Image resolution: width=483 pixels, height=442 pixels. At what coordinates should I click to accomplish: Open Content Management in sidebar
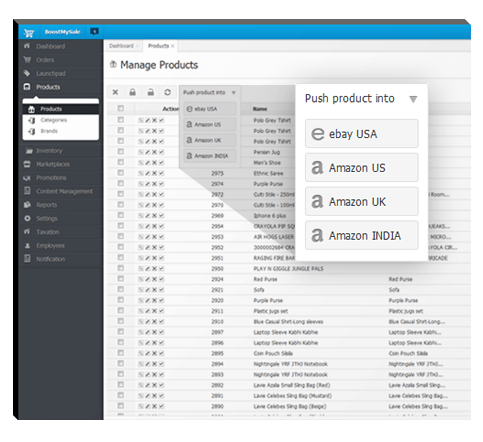65,191
